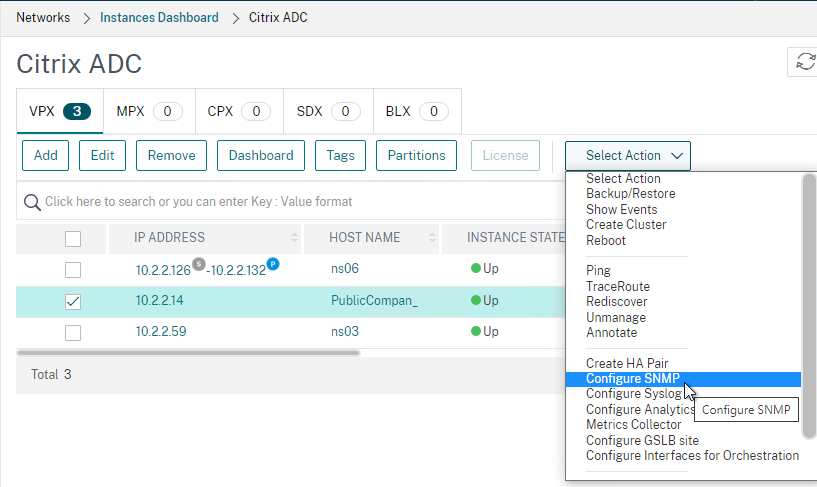Click green Up status dot for ns03
This screenshot has height=487, width=817.
[475, 331]
